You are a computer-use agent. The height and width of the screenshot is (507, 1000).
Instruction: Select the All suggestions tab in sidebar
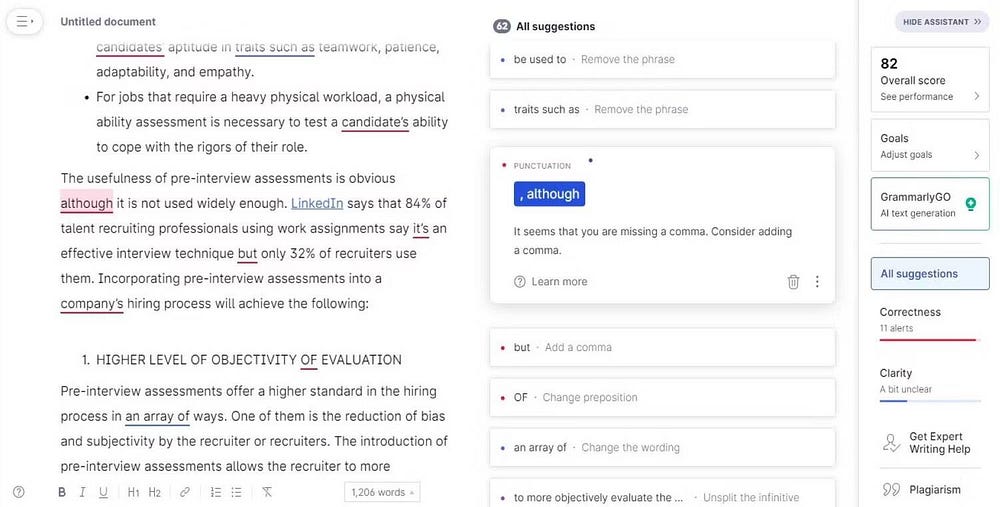pyautogui.click(x=930, y=273)
